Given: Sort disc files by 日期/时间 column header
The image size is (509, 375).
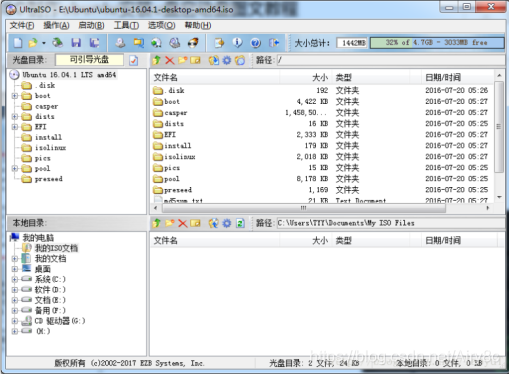Looking at the screenshot, I should pos(457,78).
